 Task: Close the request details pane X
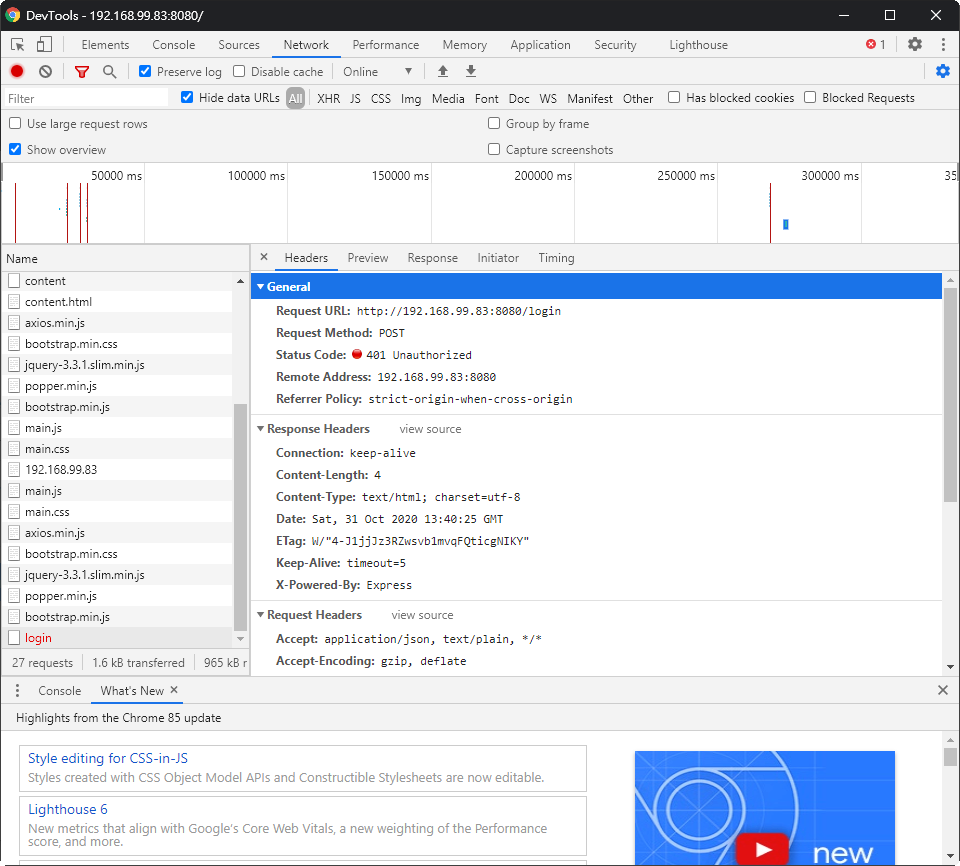point(264,257)
